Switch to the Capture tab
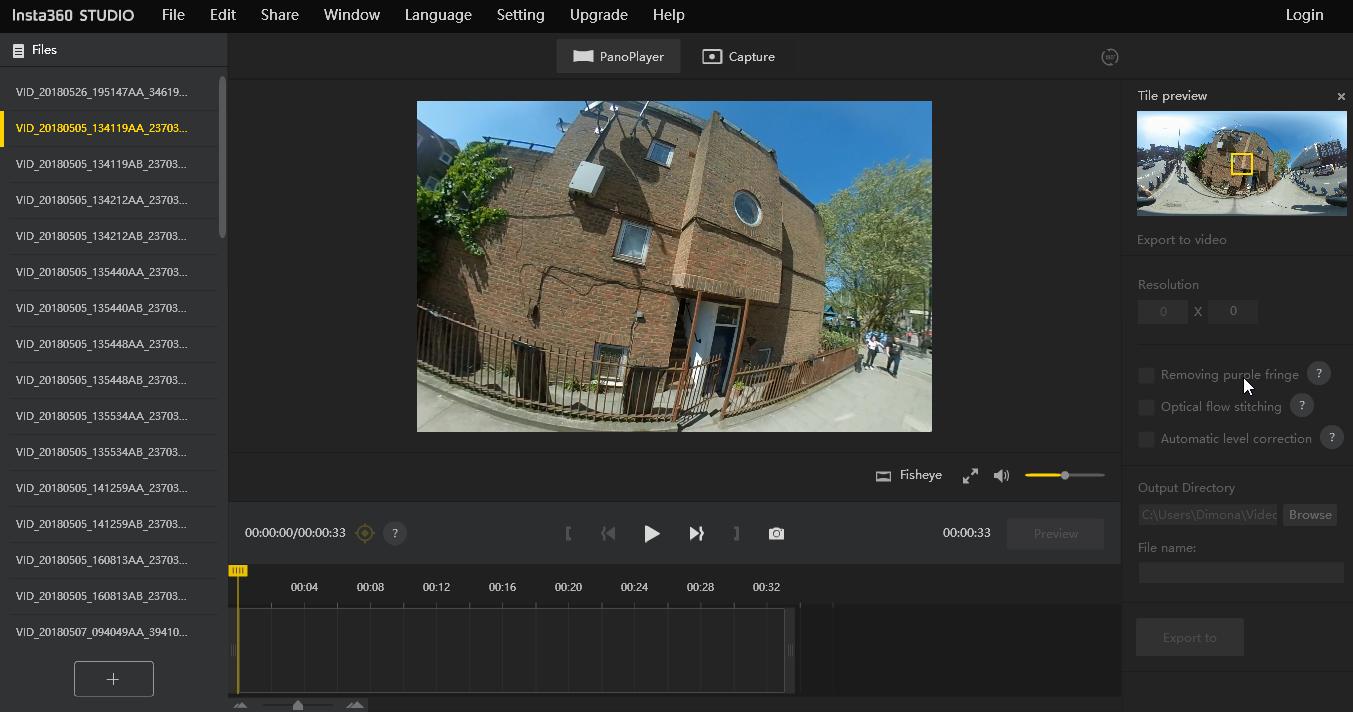Image resolution: width=1353 pixels, height=712 pixels. point(738,57)
